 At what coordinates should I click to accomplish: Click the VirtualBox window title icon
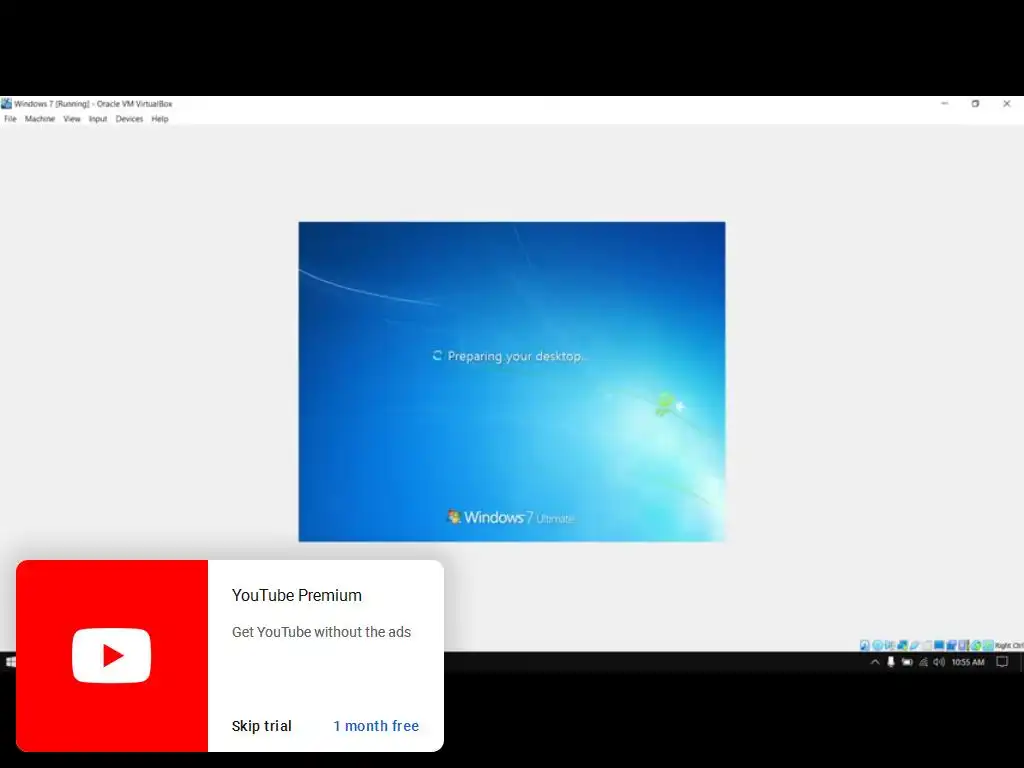7,103
